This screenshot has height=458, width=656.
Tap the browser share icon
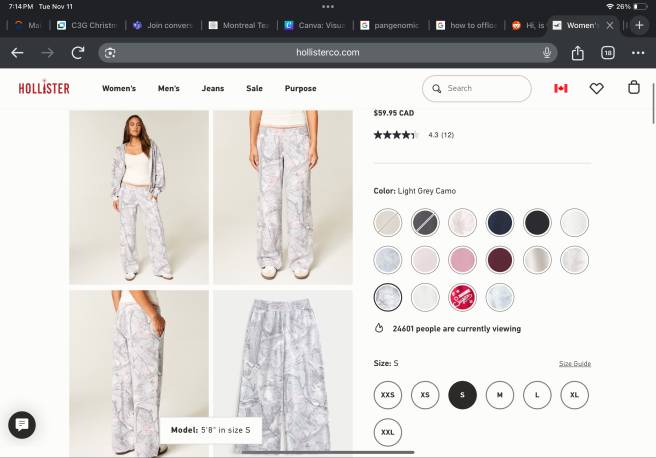578,52
